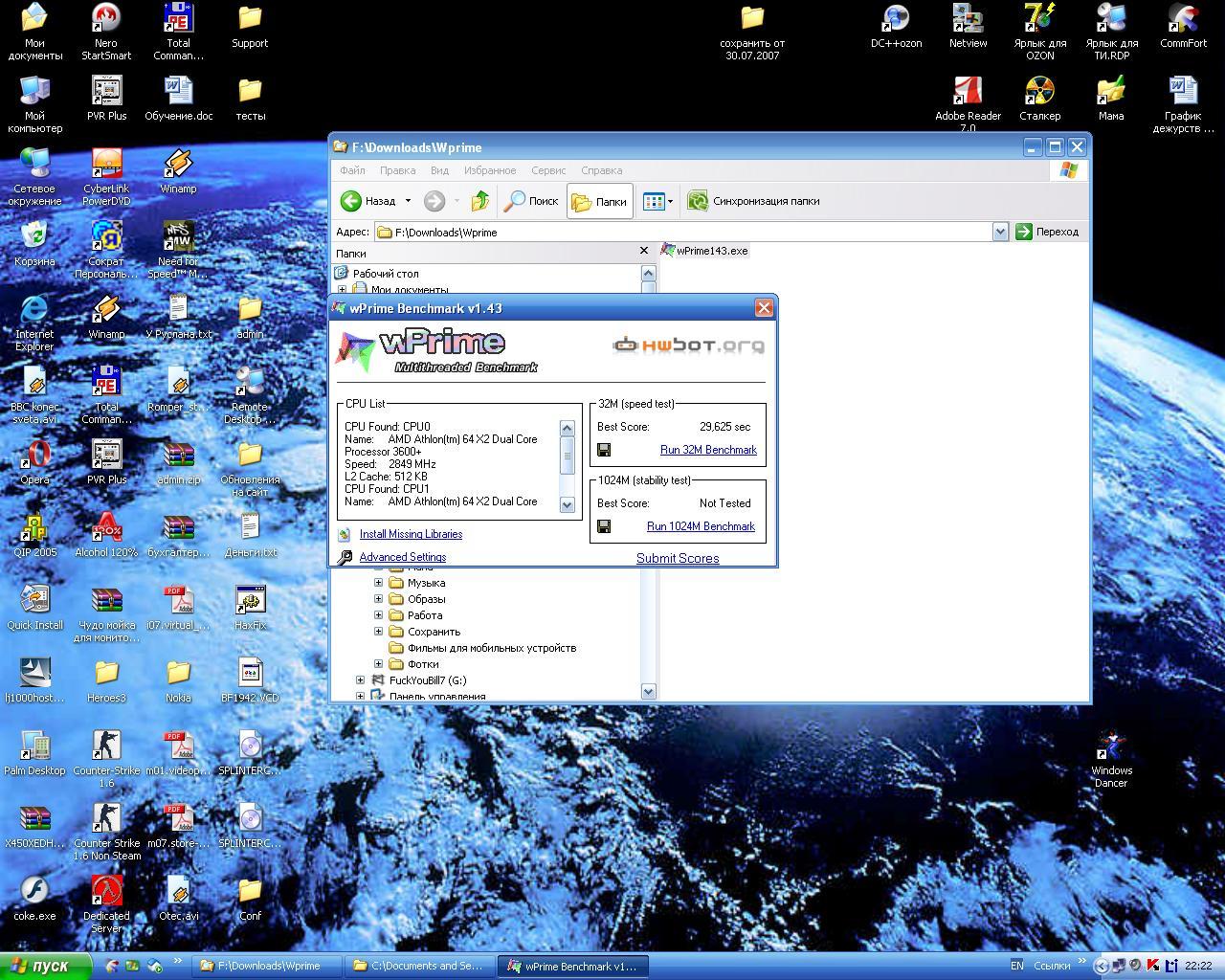Expand the Работа folder tree node
1225x980 pixels.
(x=378, y=615)
